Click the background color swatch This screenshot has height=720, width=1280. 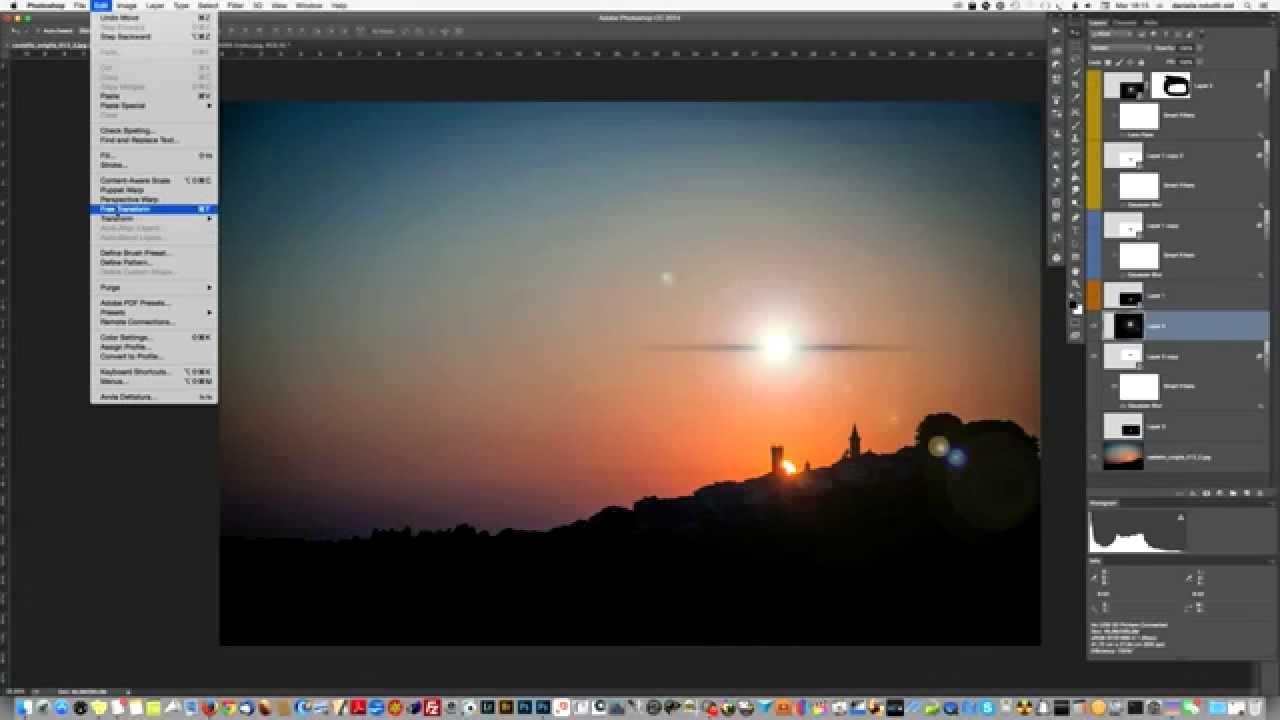1078,311
